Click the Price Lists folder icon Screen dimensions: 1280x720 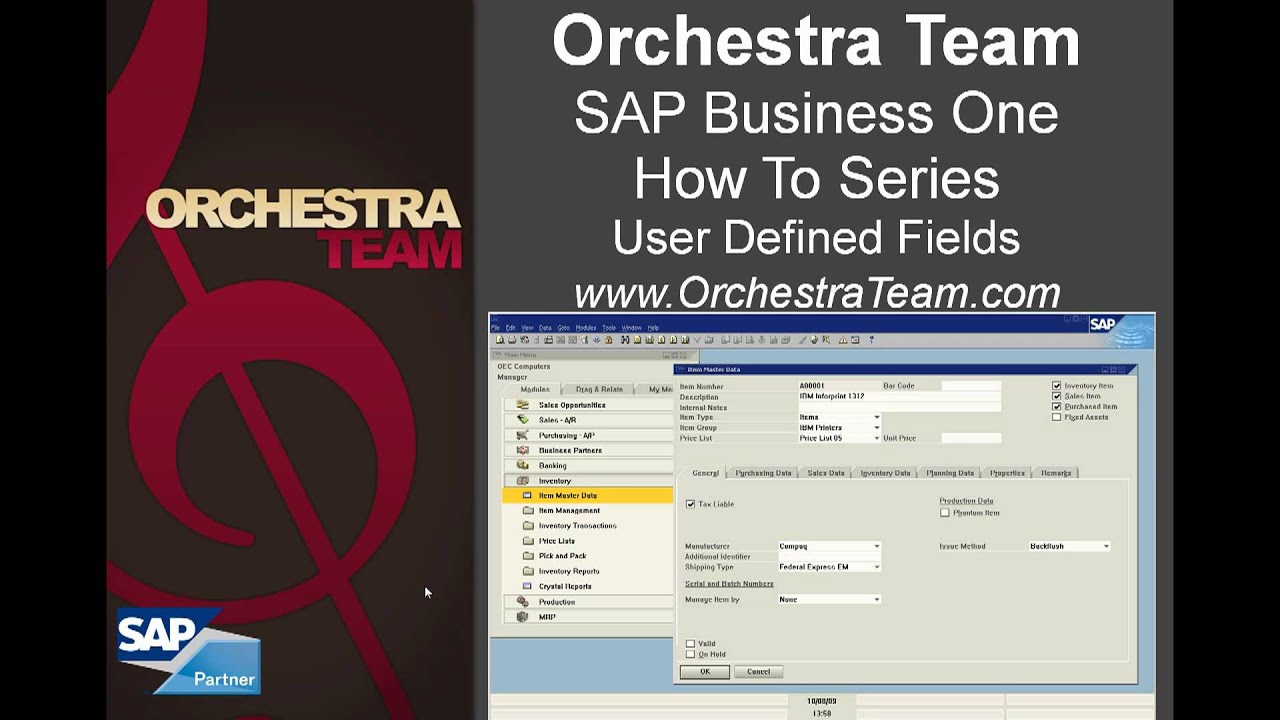(x=528, y=541)
